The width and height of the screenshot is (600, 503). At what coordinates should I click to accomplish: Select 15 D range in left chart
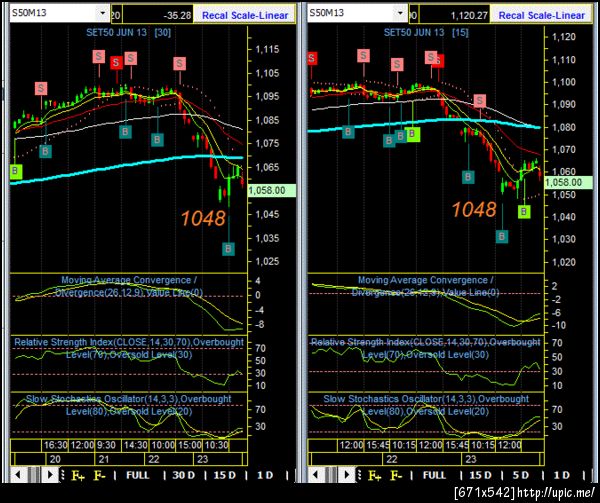tap(224, 475)
